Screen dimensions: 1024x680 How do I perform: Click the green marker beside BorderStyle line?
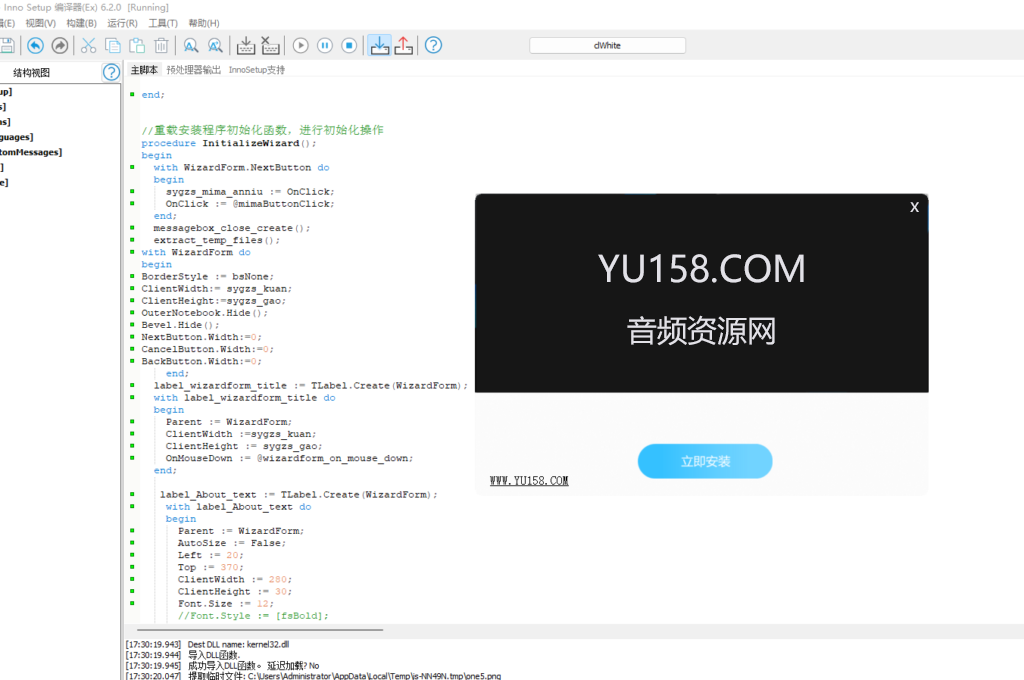point(132,276)
